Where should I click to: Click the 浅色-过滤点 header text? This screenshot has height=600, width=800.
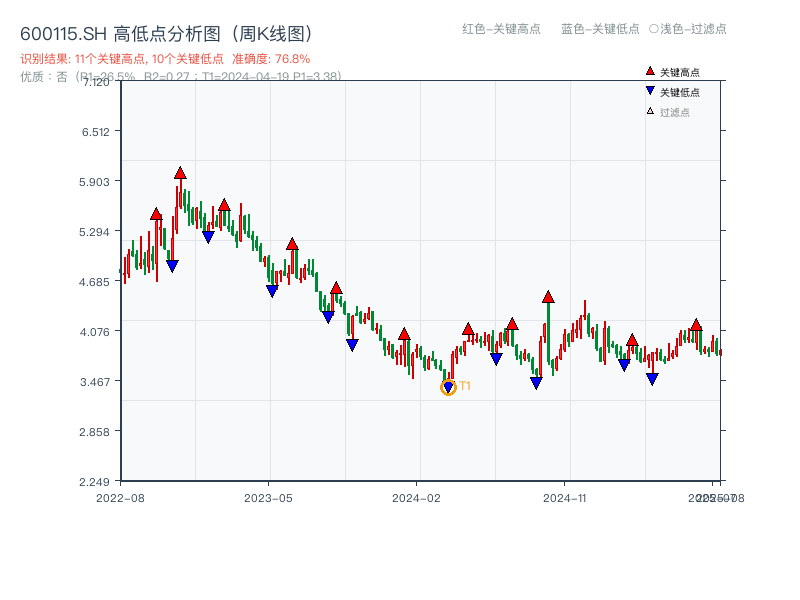pyautogui.click(x=693, y=29)
